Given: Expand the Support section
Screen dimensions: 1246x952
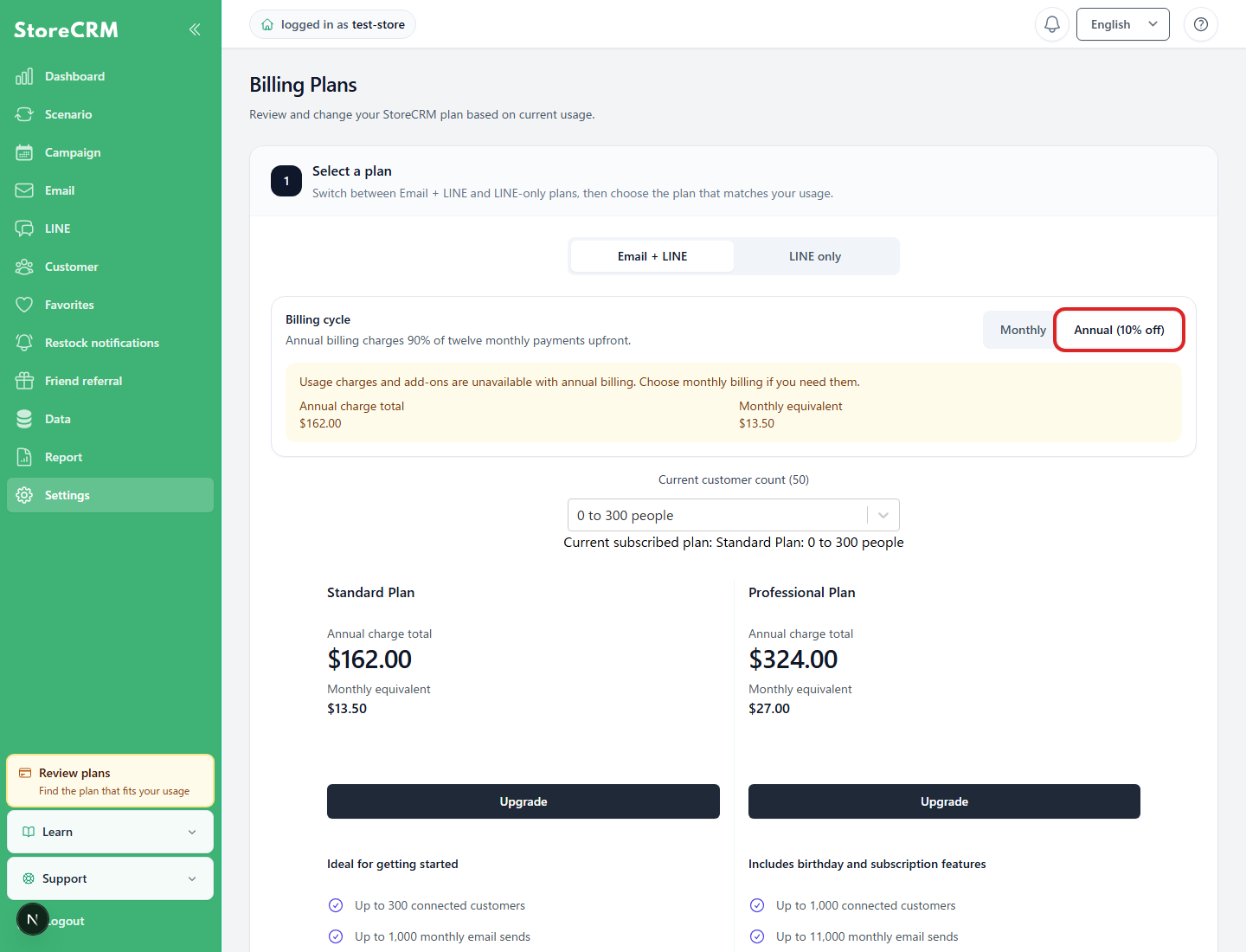Looking at the screenshot, I should point(110,878).
